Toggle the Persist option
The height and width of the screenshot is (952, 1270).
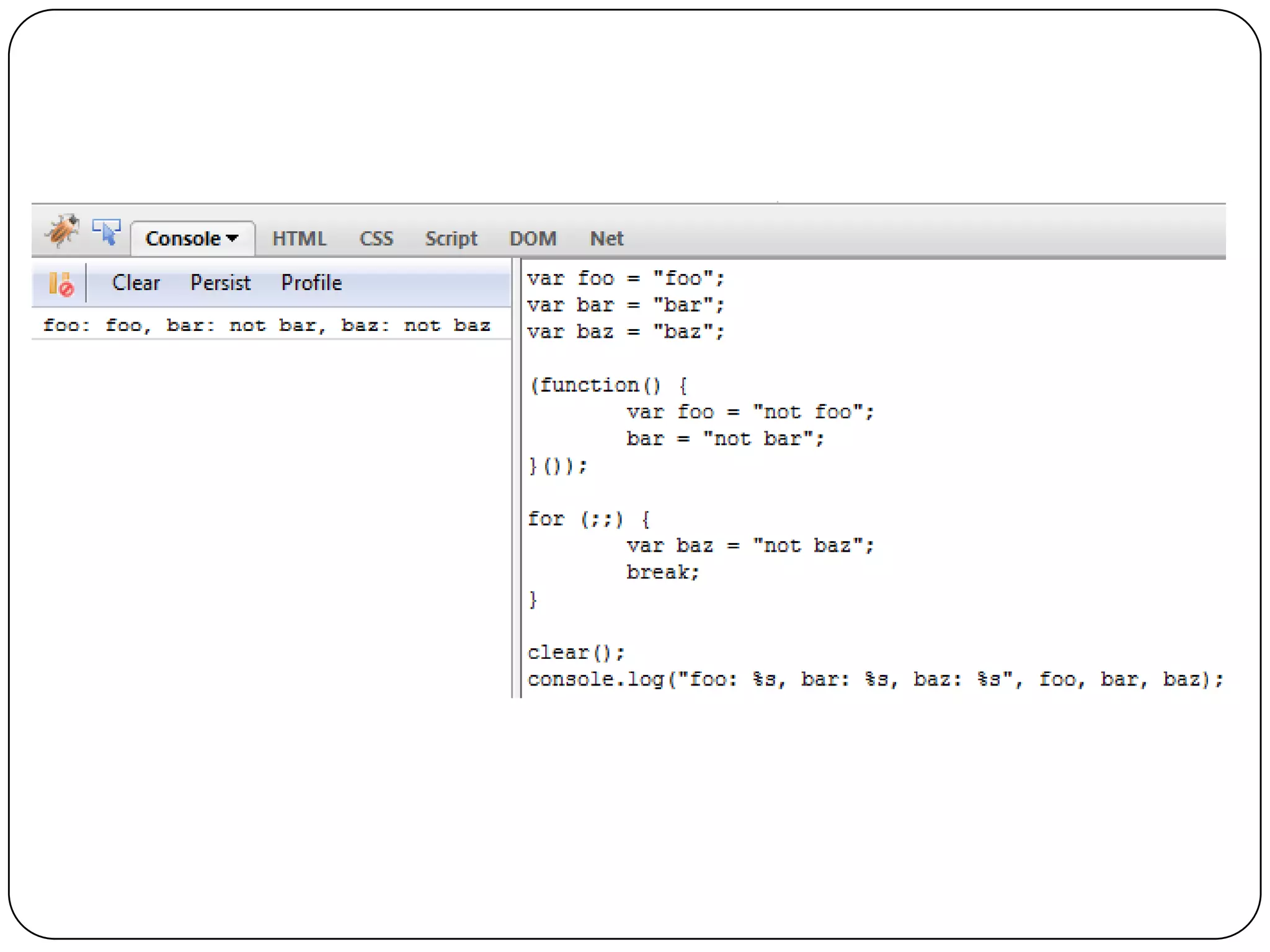220,283
